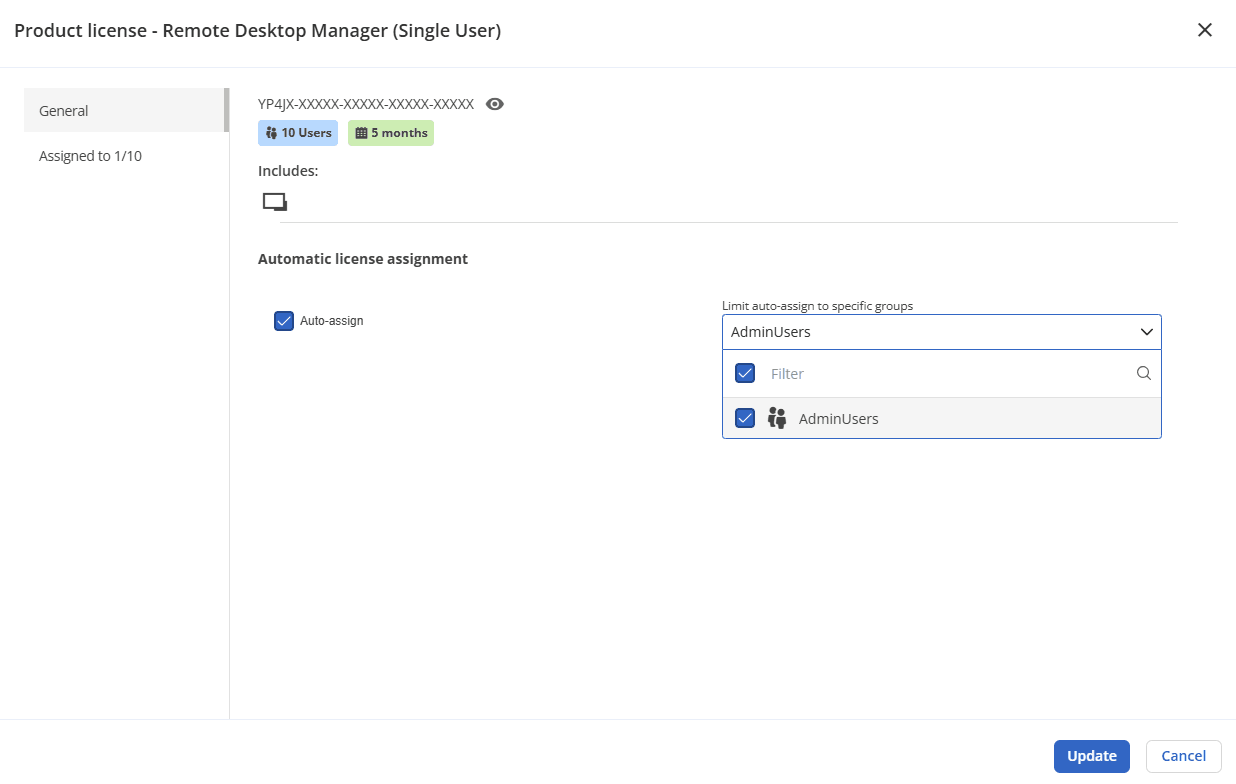Click the masked license key text
Screen dimensions: 1236x784
tap(366, 104)
